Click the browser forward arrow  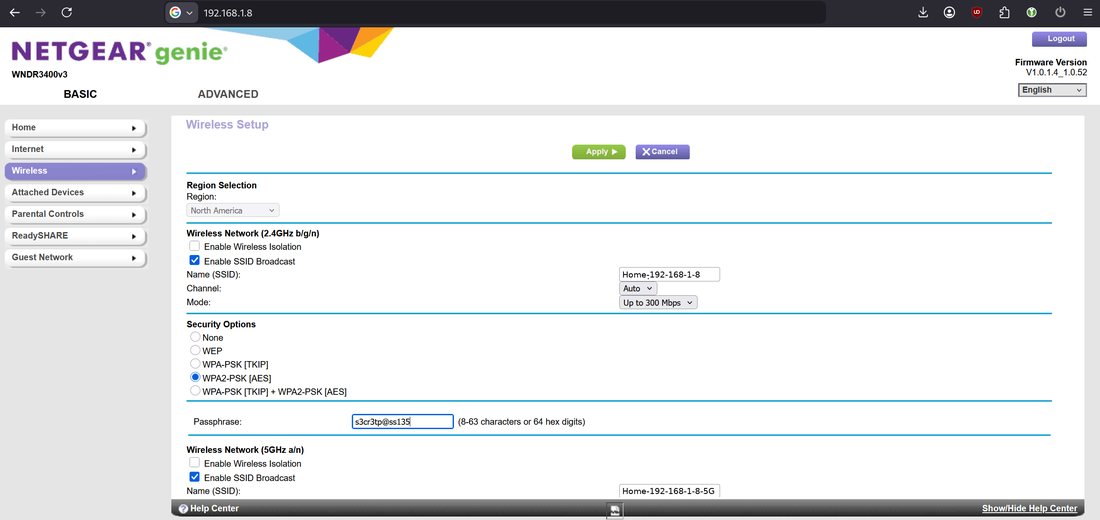pos(41,13)
